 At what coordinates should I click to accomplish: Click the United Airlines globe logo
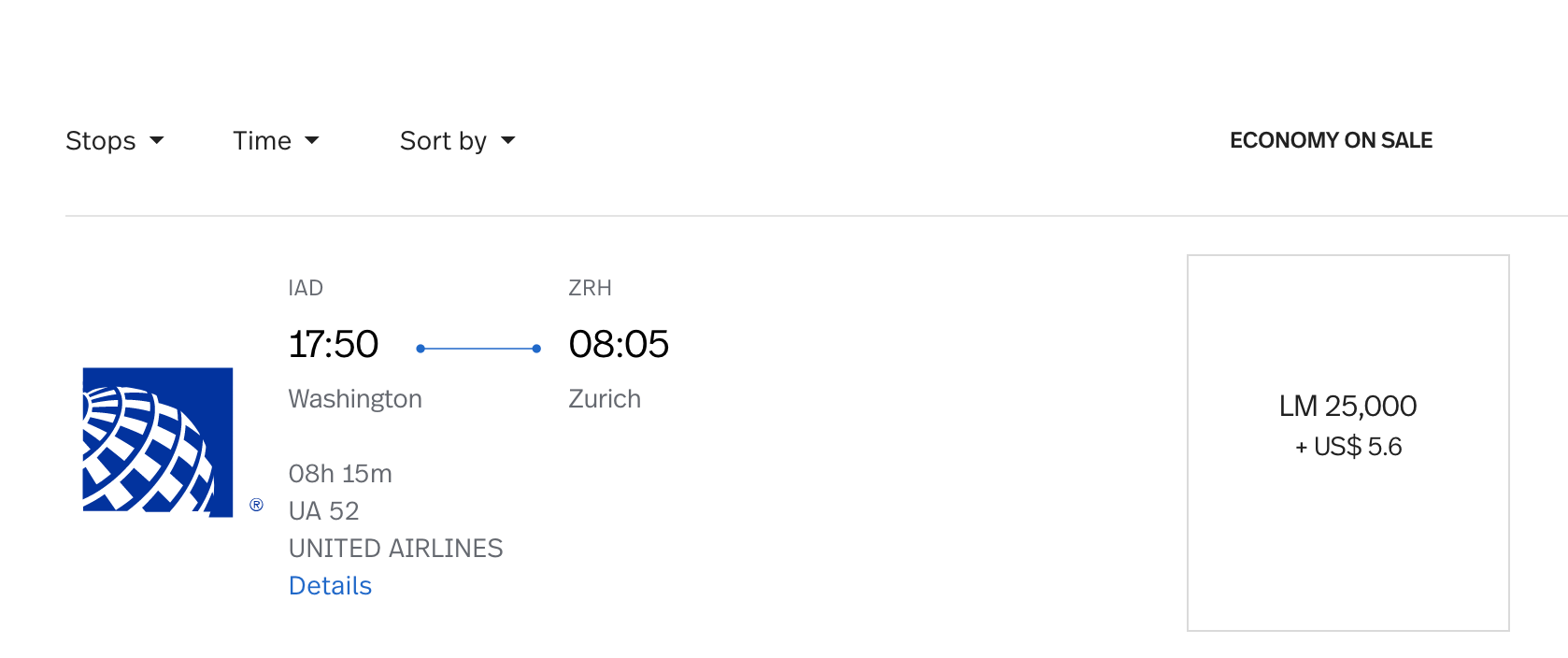point(158,441)
